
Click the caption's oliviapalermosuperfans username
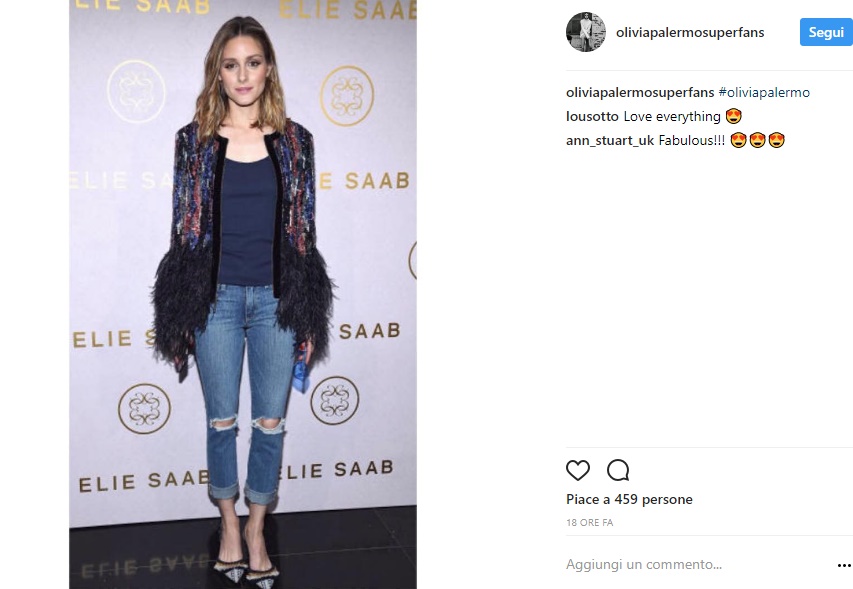point(640,92)
